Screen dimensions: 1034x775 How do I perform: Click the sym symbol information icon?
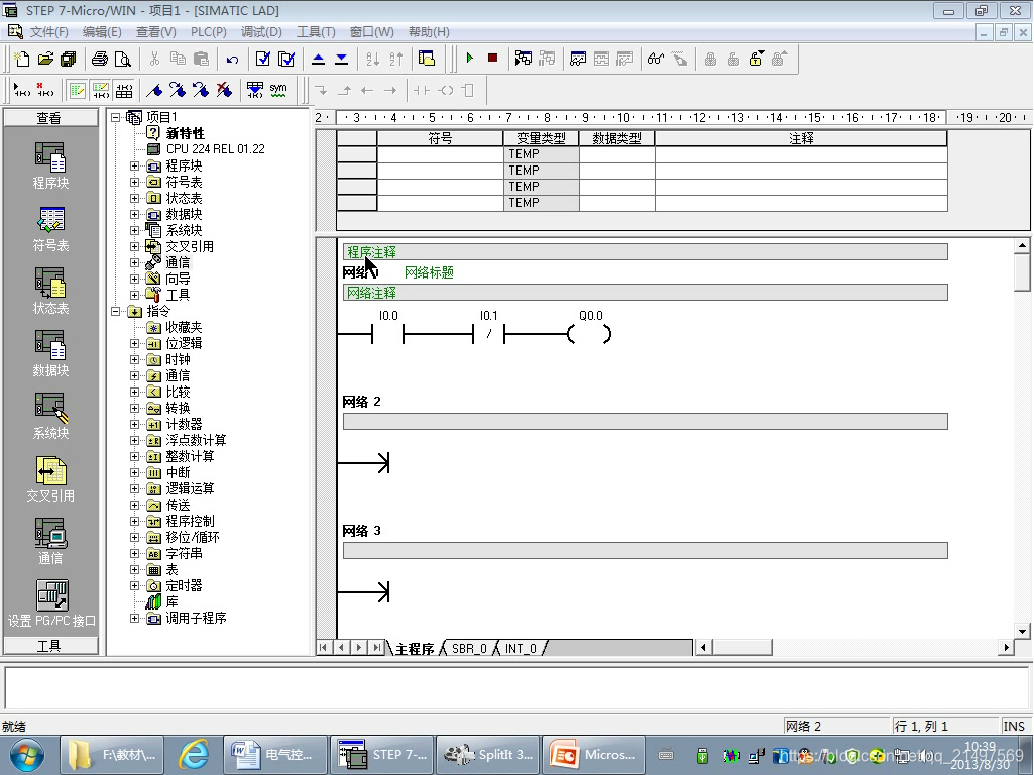278,90
